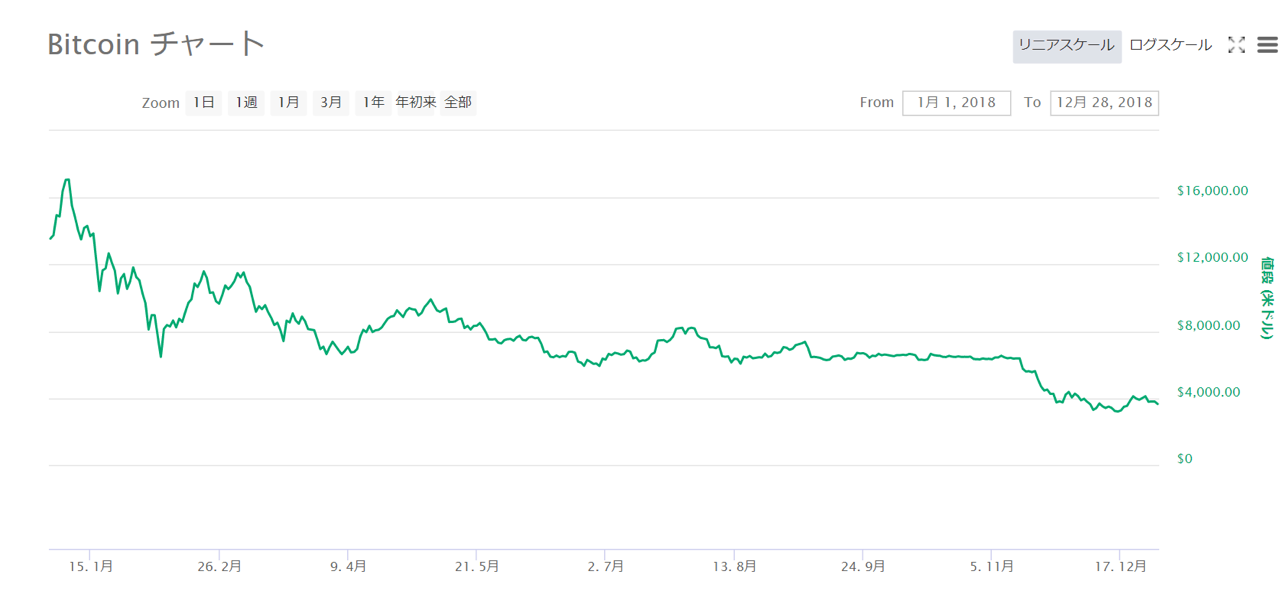Click the 15. 1月 date label
The image size is (1284, 608).
90,566
